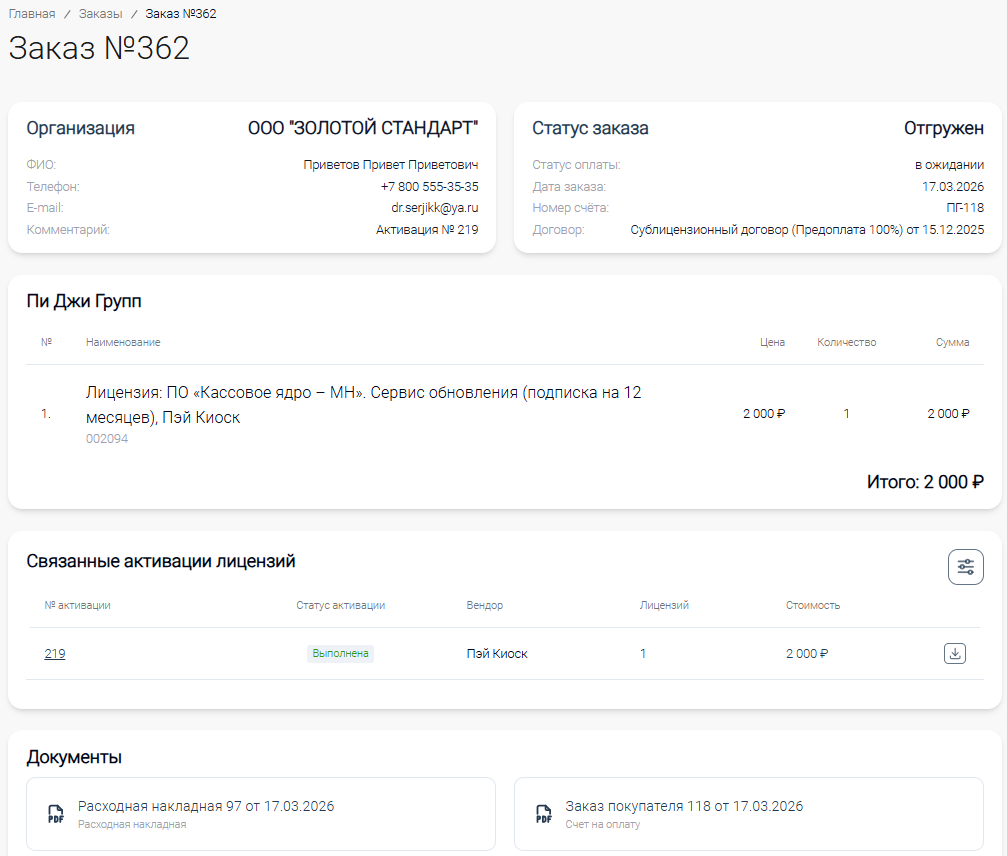Click the license product name Кассовое ядро
The width and height of the screenshot is (1007, 856).
[363, 404]
